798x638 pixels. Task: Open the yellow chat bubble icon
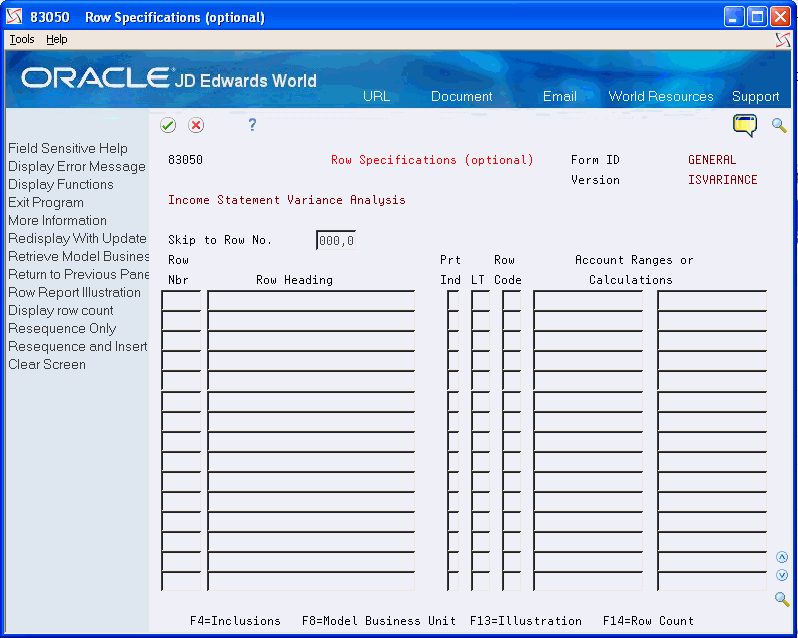pos(745,125)
